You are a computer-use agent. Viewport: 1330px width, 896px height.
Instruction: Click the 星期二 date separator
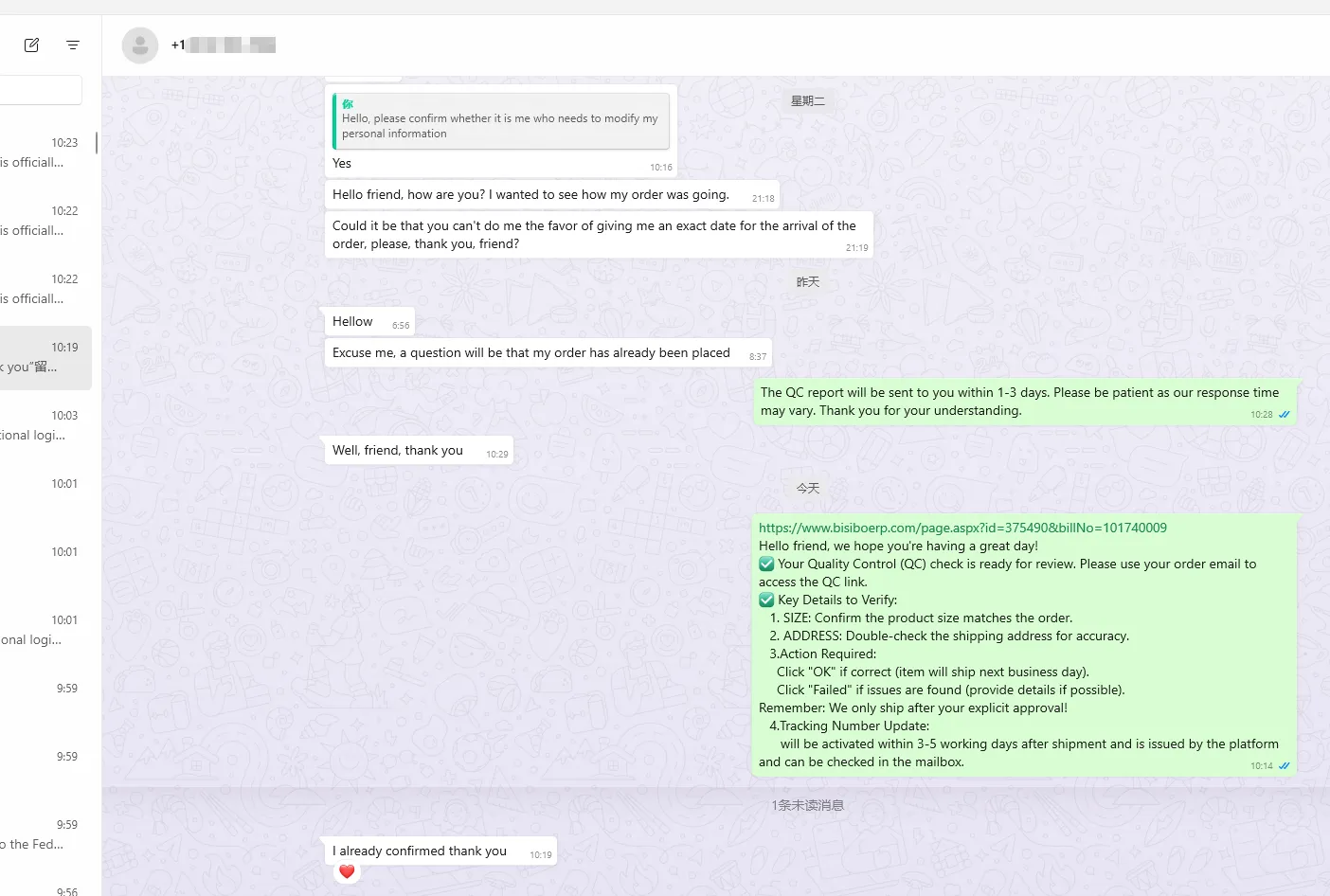807,101
